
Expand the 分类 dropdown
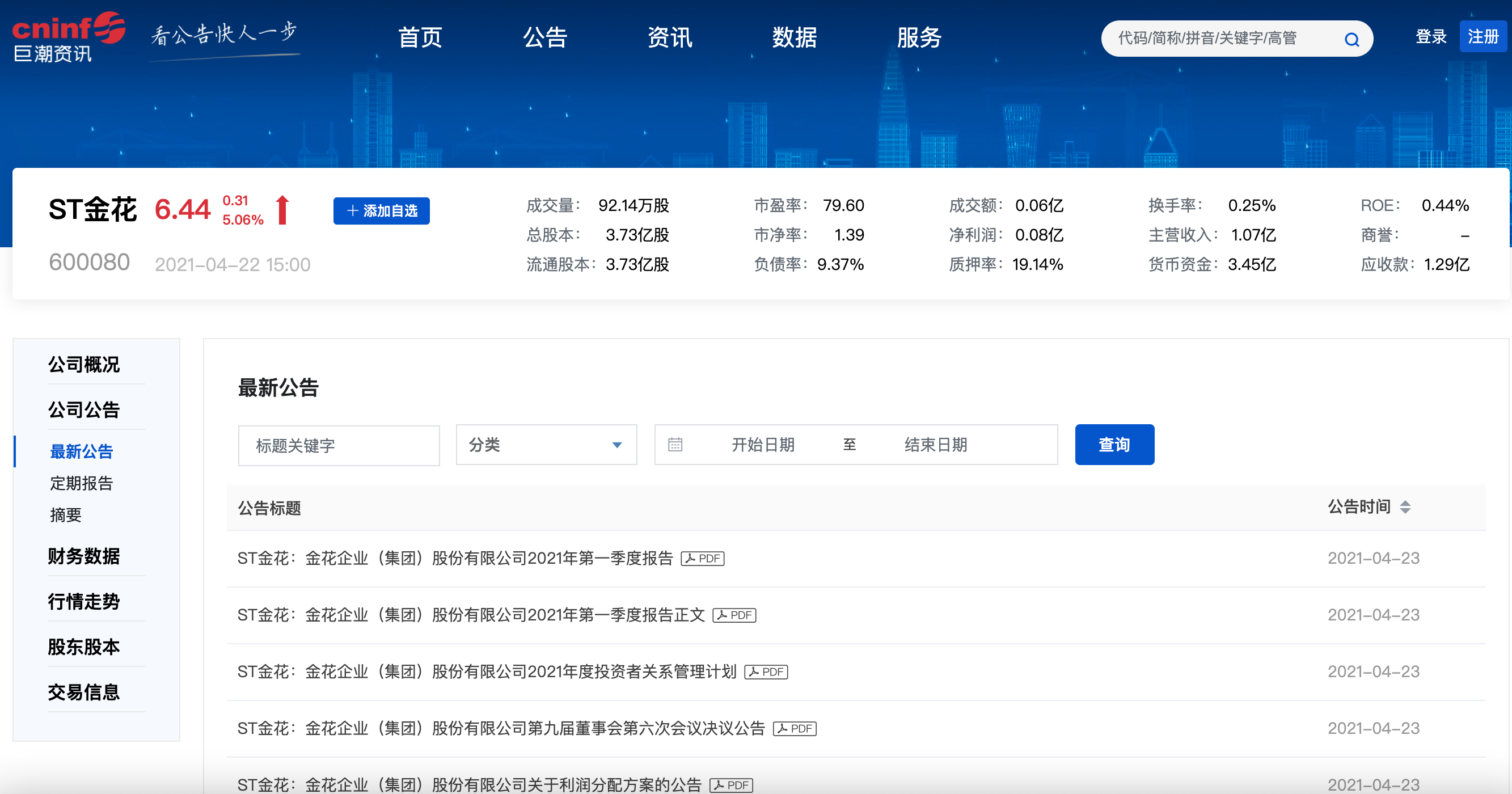547,445
